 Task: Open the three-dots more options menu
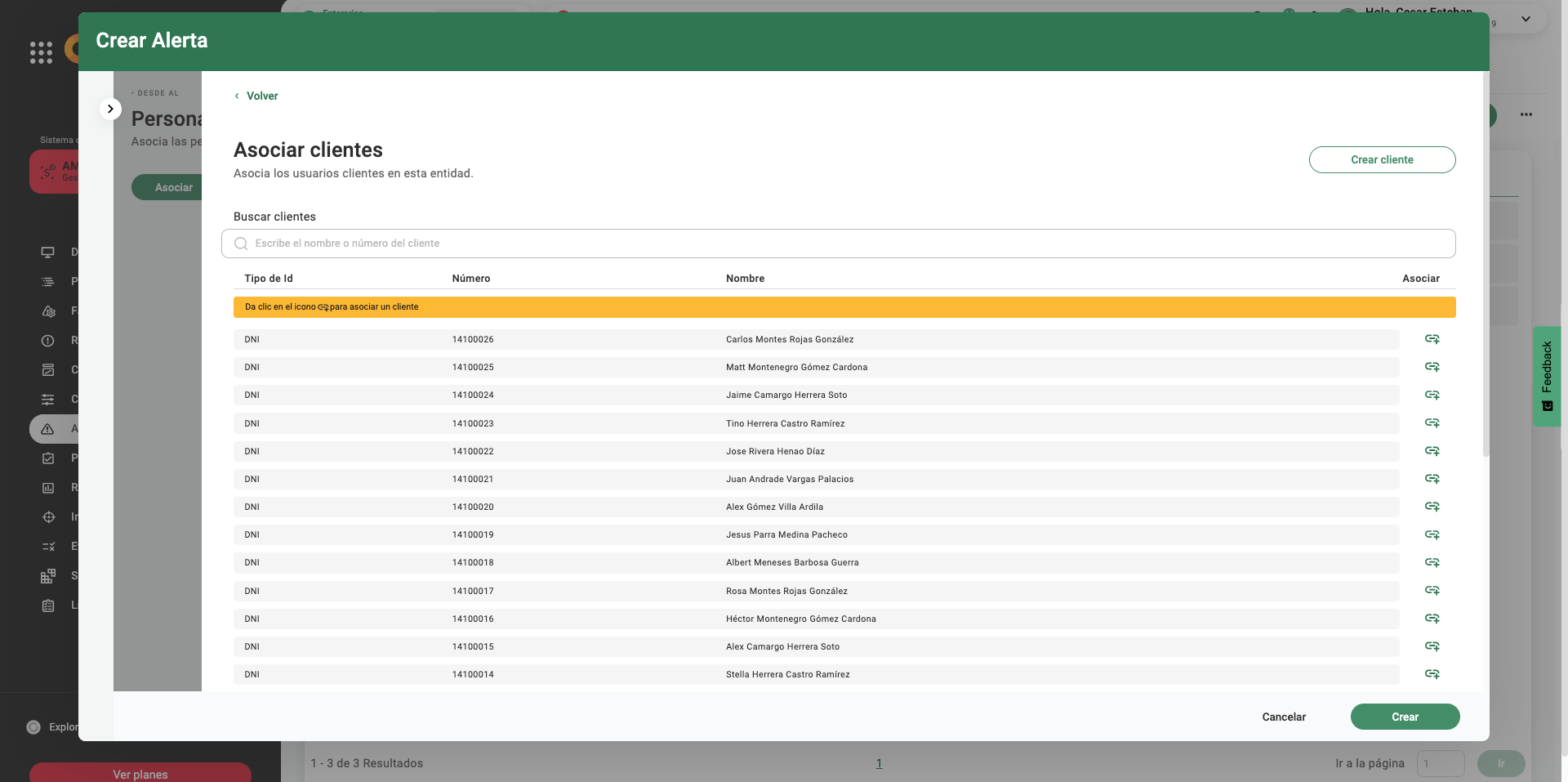tap(1526, 114)
